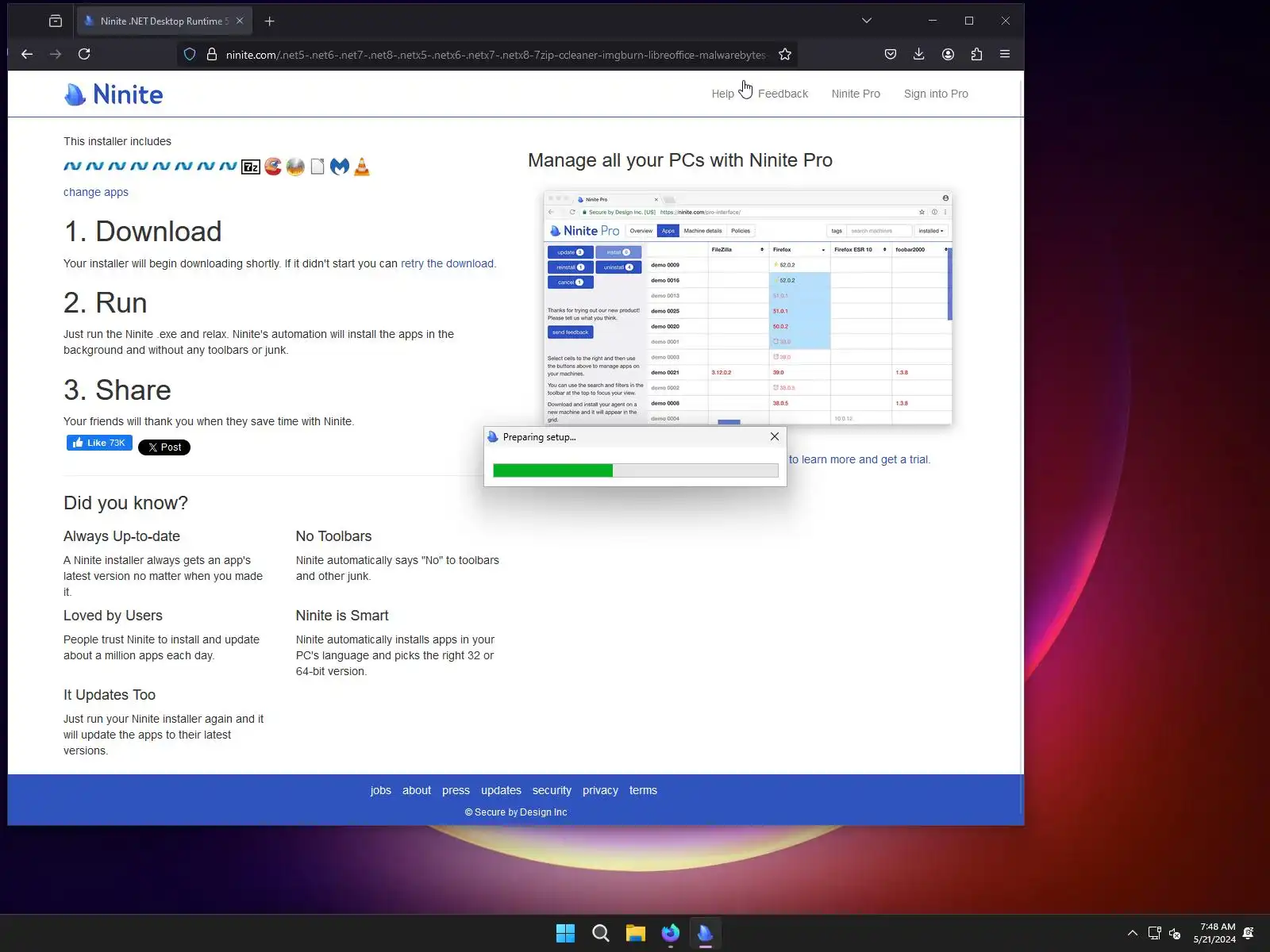This screenshot has height=952, width=1270.
Task: Click the CCleaner app icon in installer list
Action: 273,167
